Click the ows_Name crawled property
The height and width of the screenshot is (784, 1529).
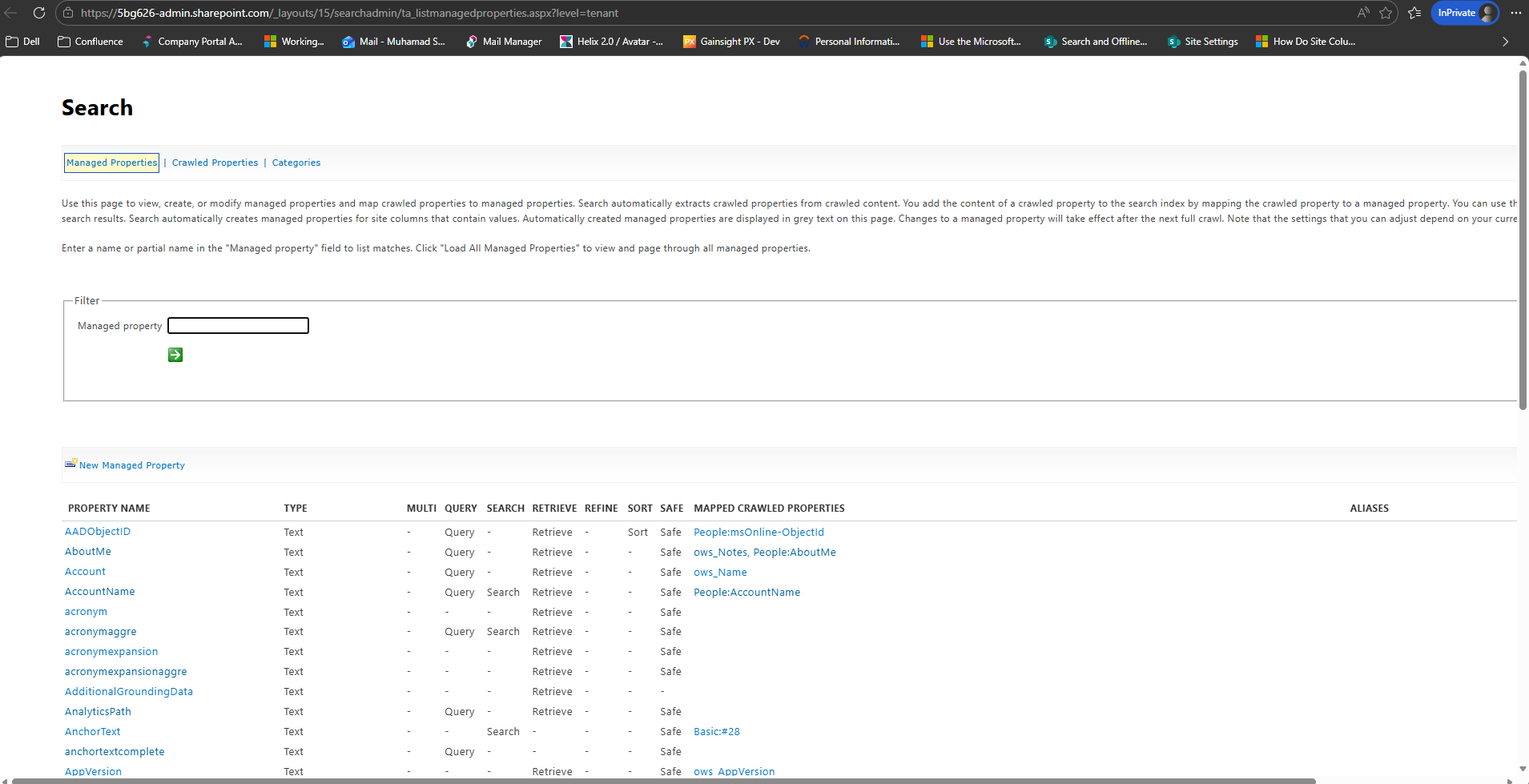720,572
